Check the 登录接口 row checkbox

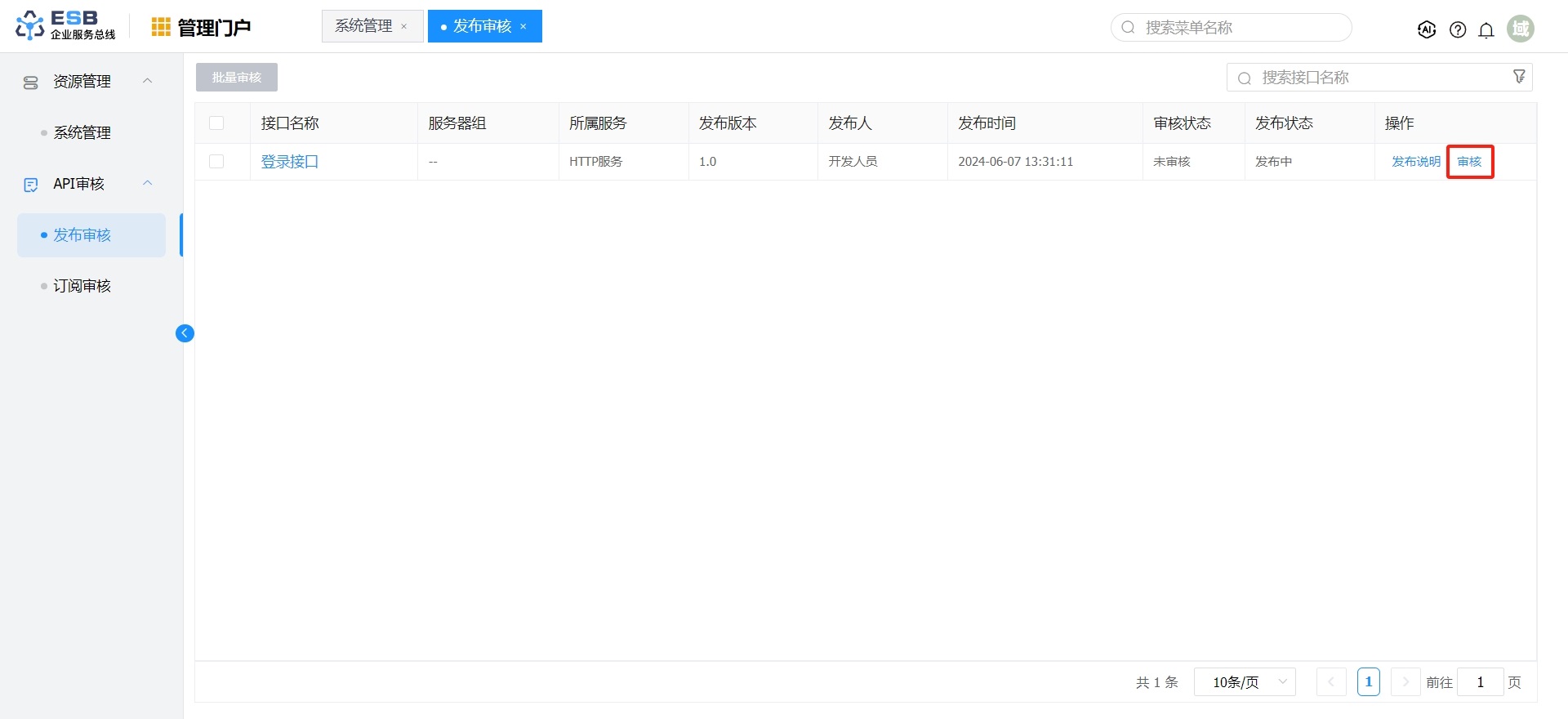pos(216,162)
